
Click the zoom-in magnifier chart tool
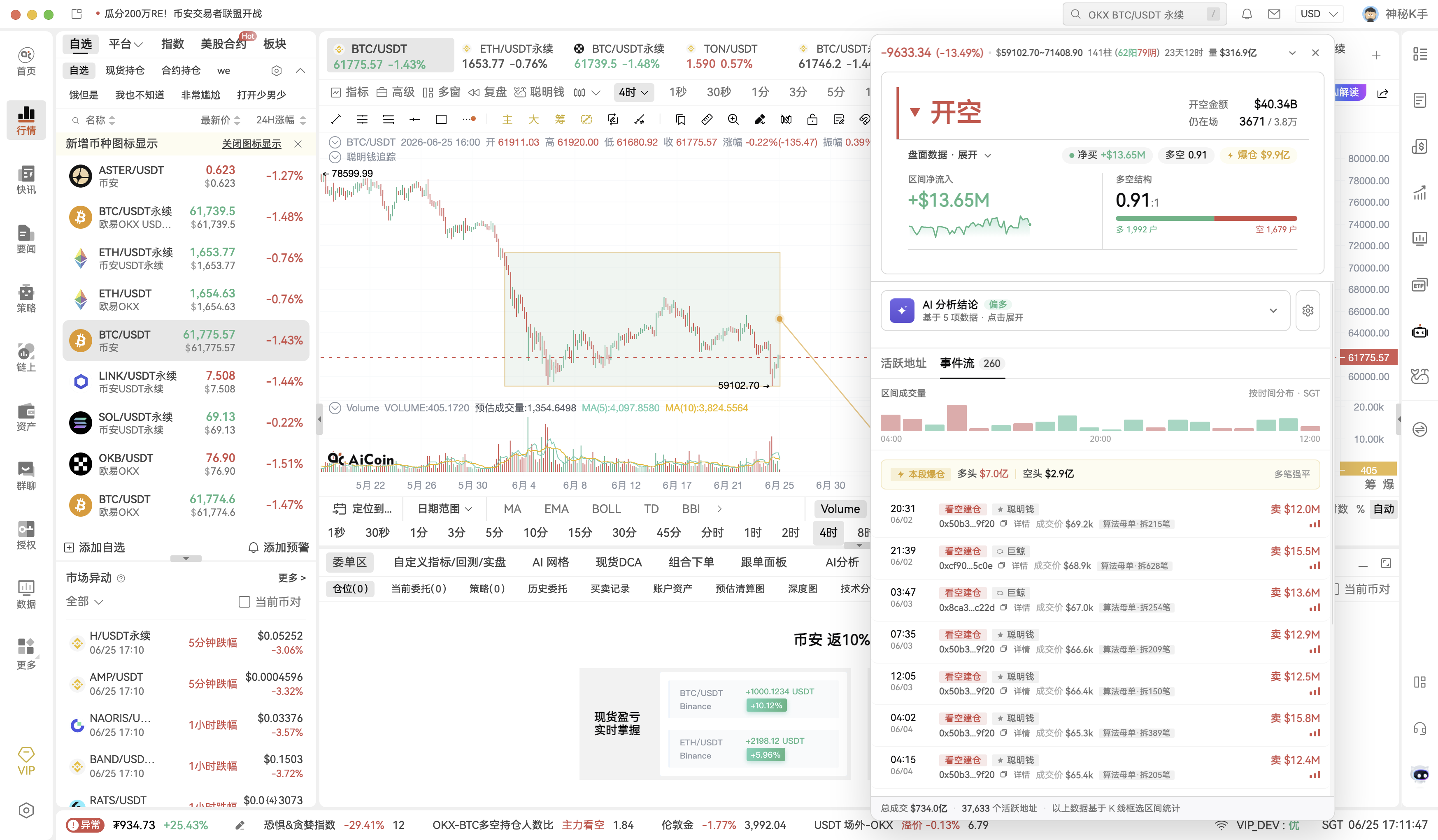[733, 119]
